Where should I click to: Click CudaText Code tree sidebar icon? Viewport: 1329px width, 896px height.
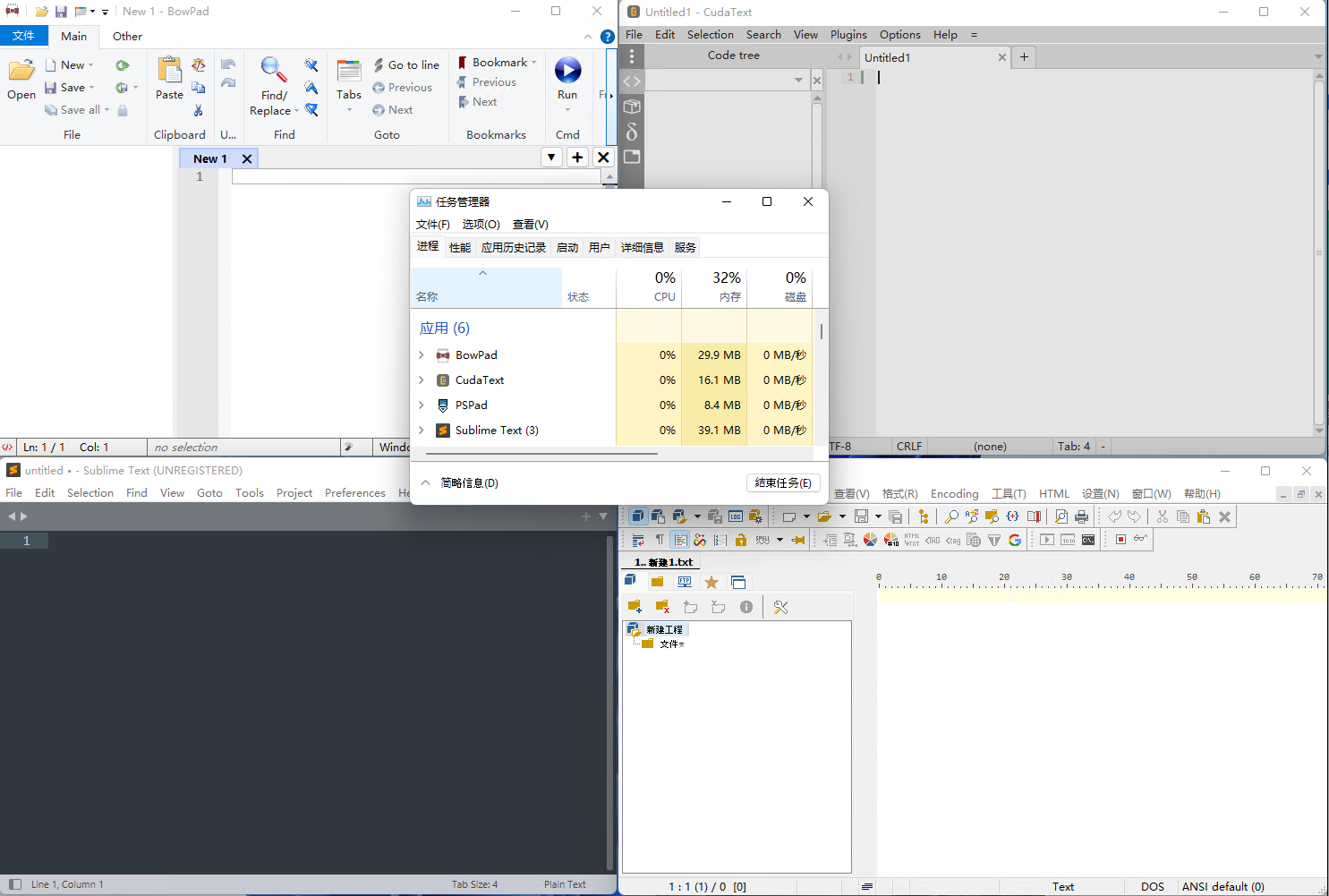[x=632, y=81]
